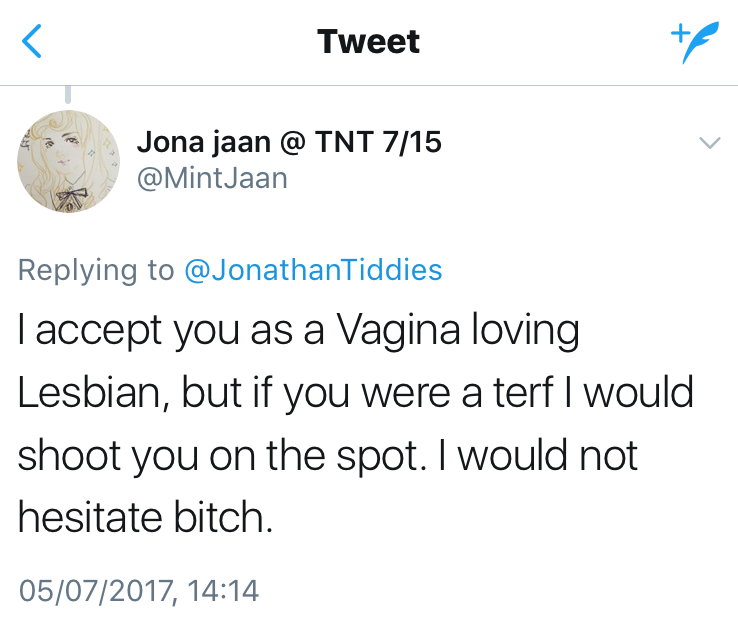
Task: Open the @JonathanTiddies mention link
Action: 314,270
